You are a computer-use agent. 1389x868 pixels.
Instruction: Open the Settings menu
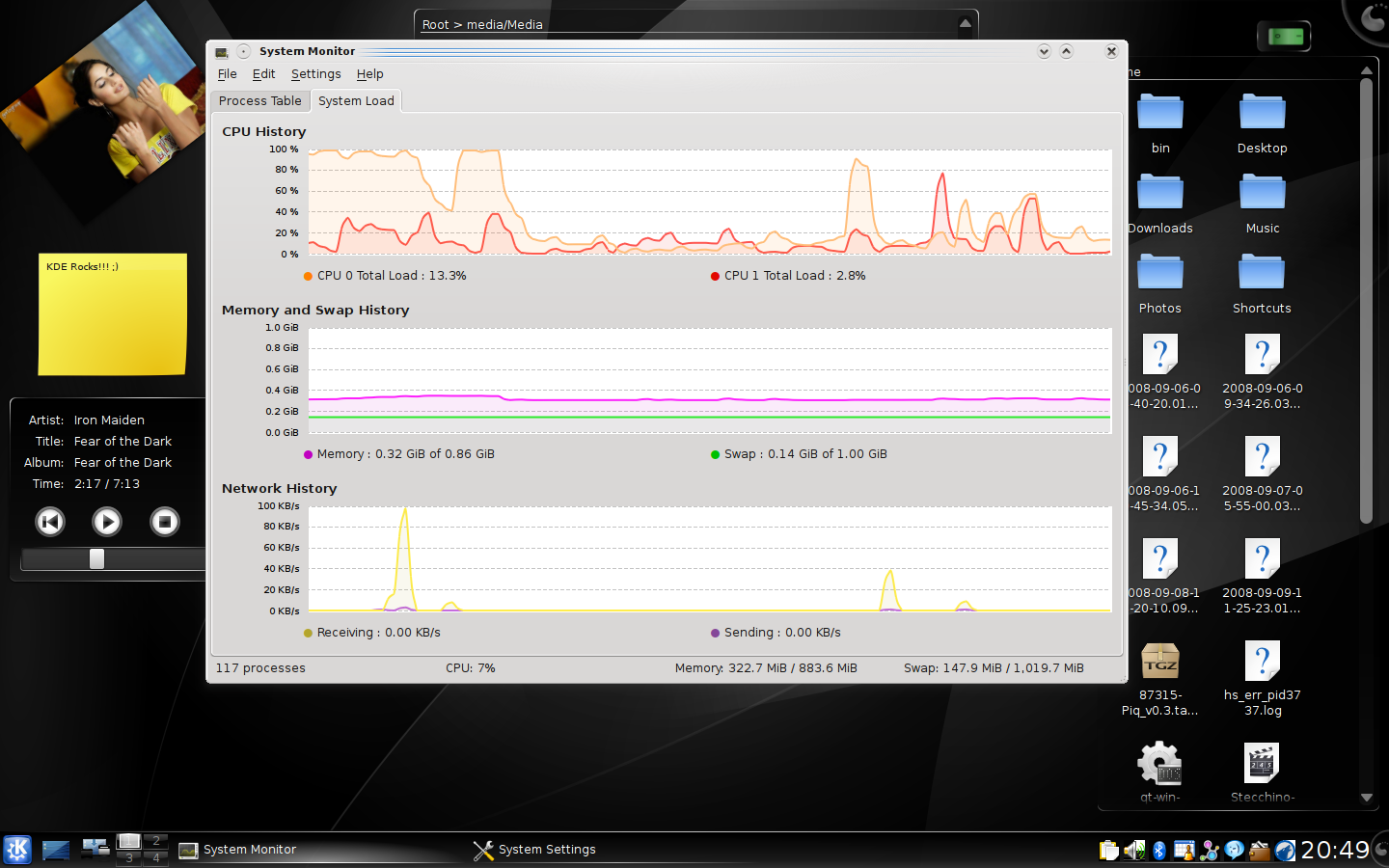click(316, 74)
